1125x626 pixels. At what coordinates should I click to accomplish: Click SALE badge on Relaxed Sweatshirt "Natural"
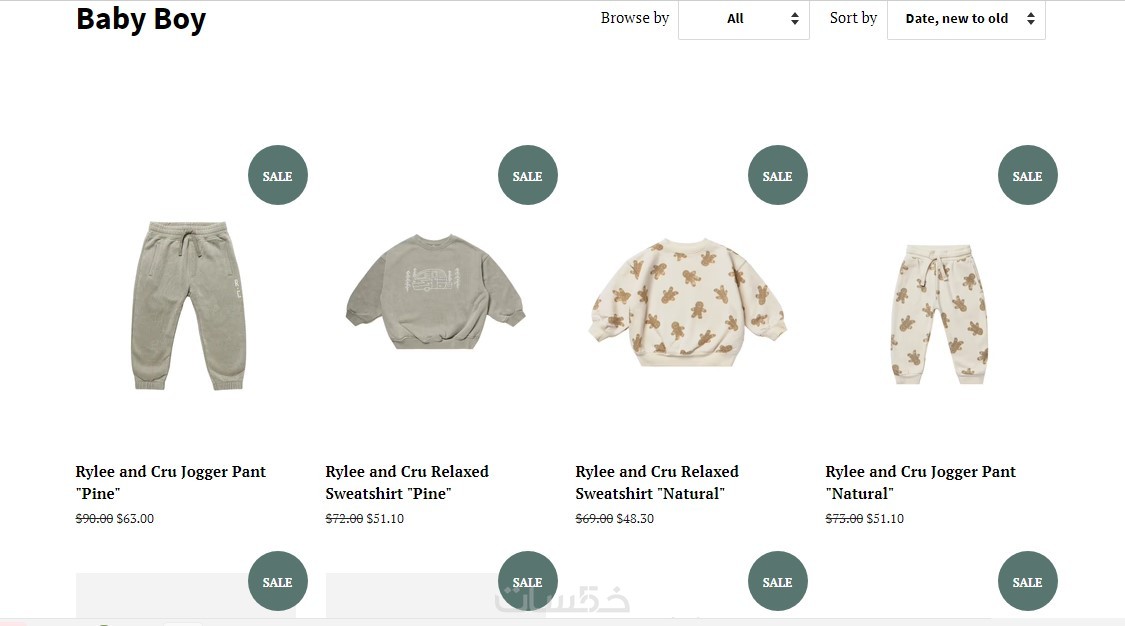pos(777,175)
